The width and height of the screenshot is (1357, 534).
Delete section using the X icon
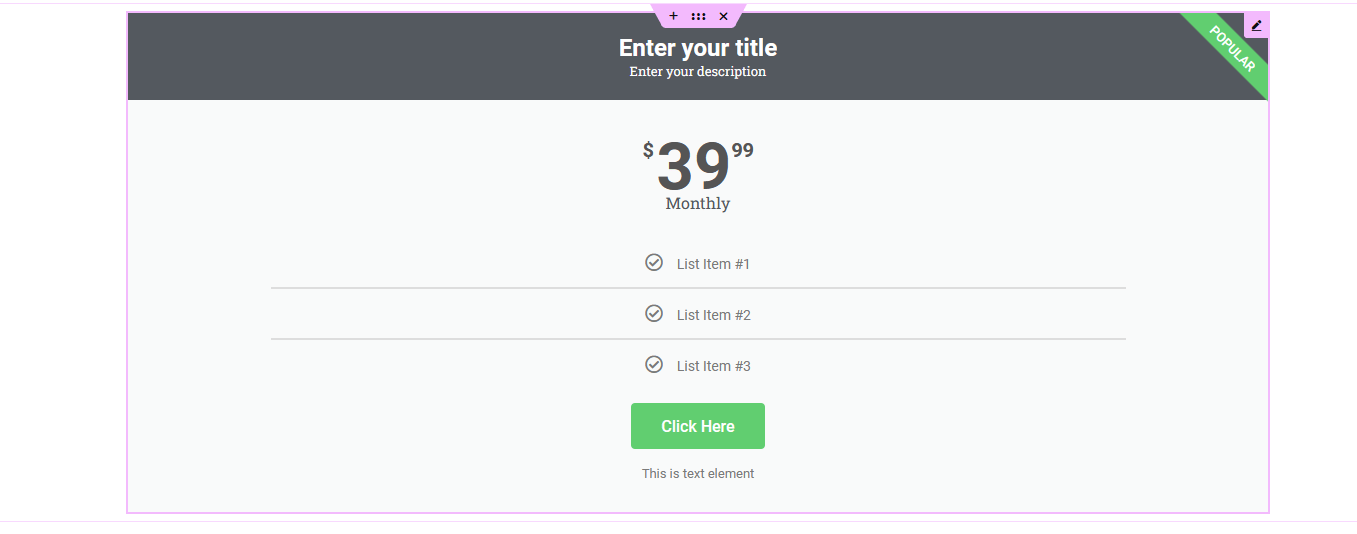pos(723,16)
